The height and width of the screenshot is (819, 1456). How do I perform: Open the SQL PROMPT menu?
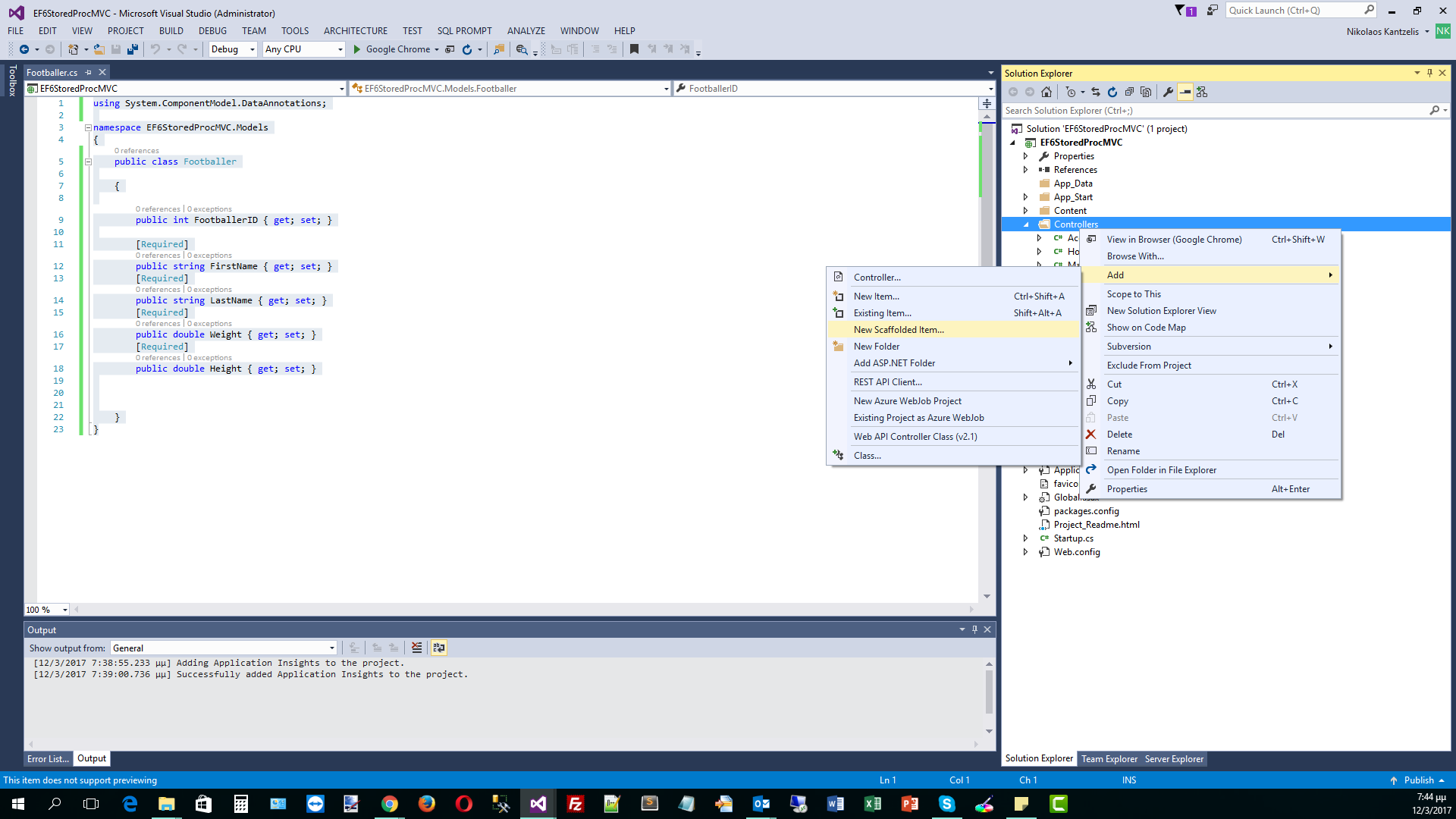pos(465,31)
